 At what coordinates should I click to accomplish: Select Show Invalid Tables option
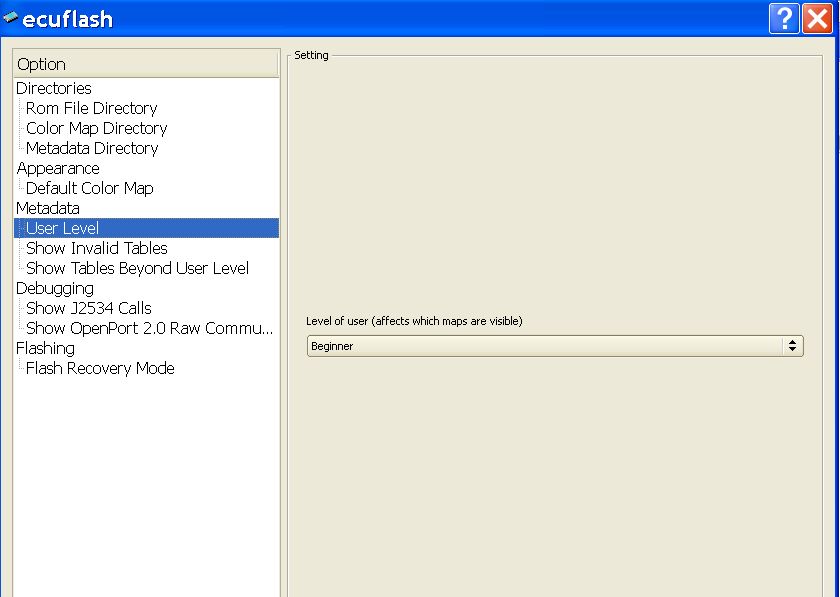tap(96, 248)
